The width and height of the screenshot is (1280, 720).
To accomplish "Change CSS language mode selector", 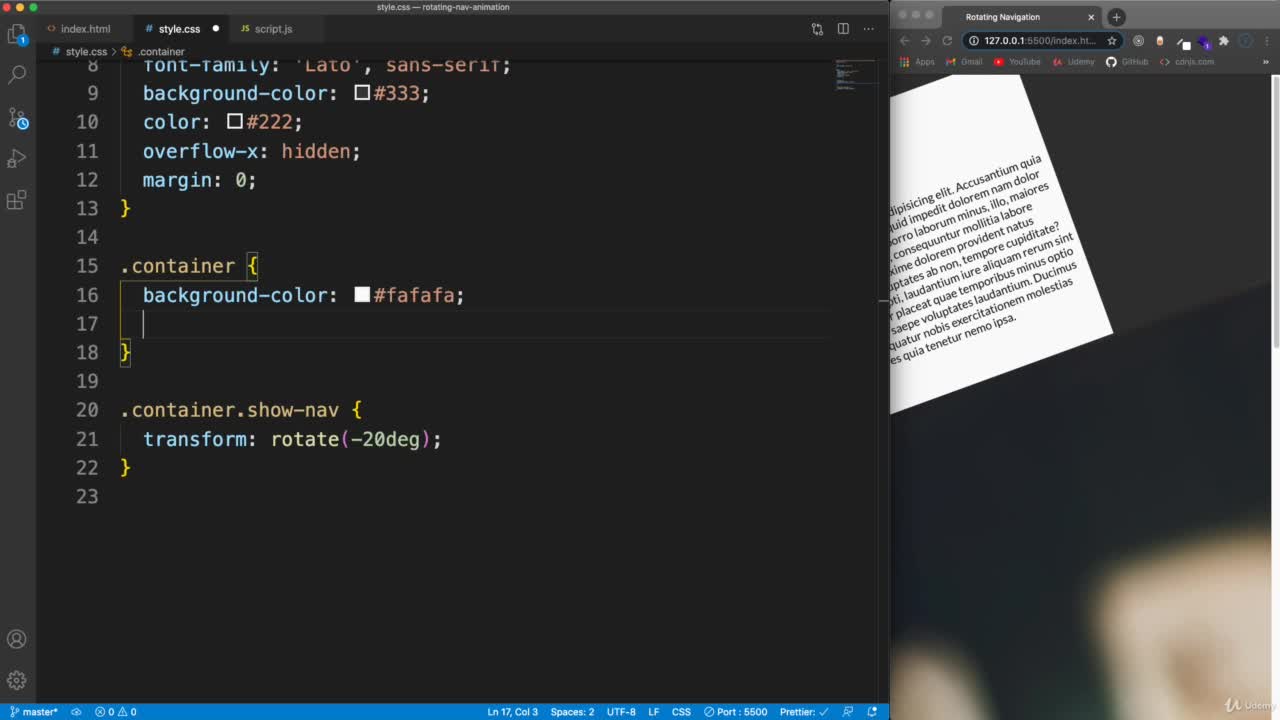I will 681,712.
